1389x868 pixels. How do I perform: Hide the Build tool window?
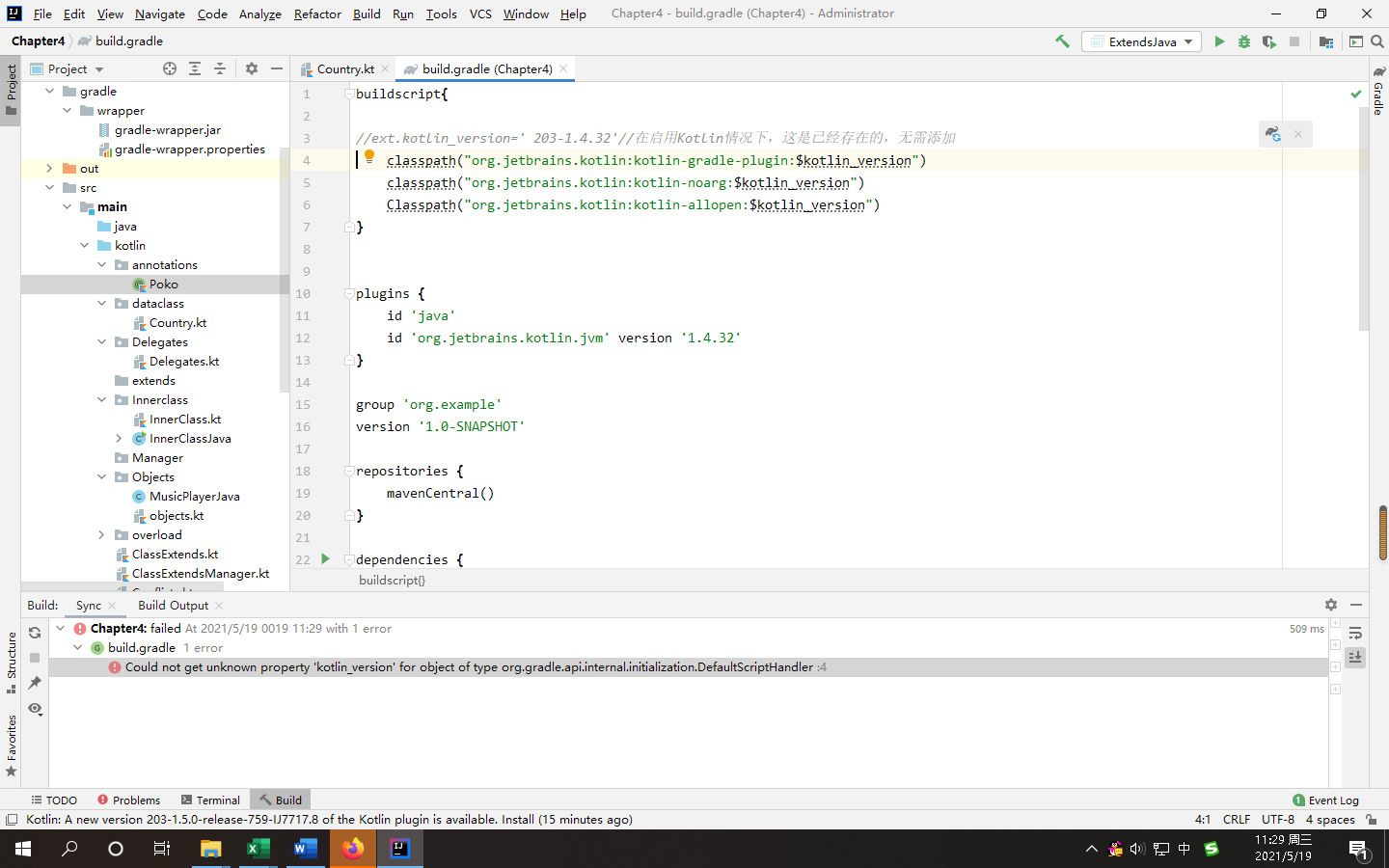click(1356, 605)
